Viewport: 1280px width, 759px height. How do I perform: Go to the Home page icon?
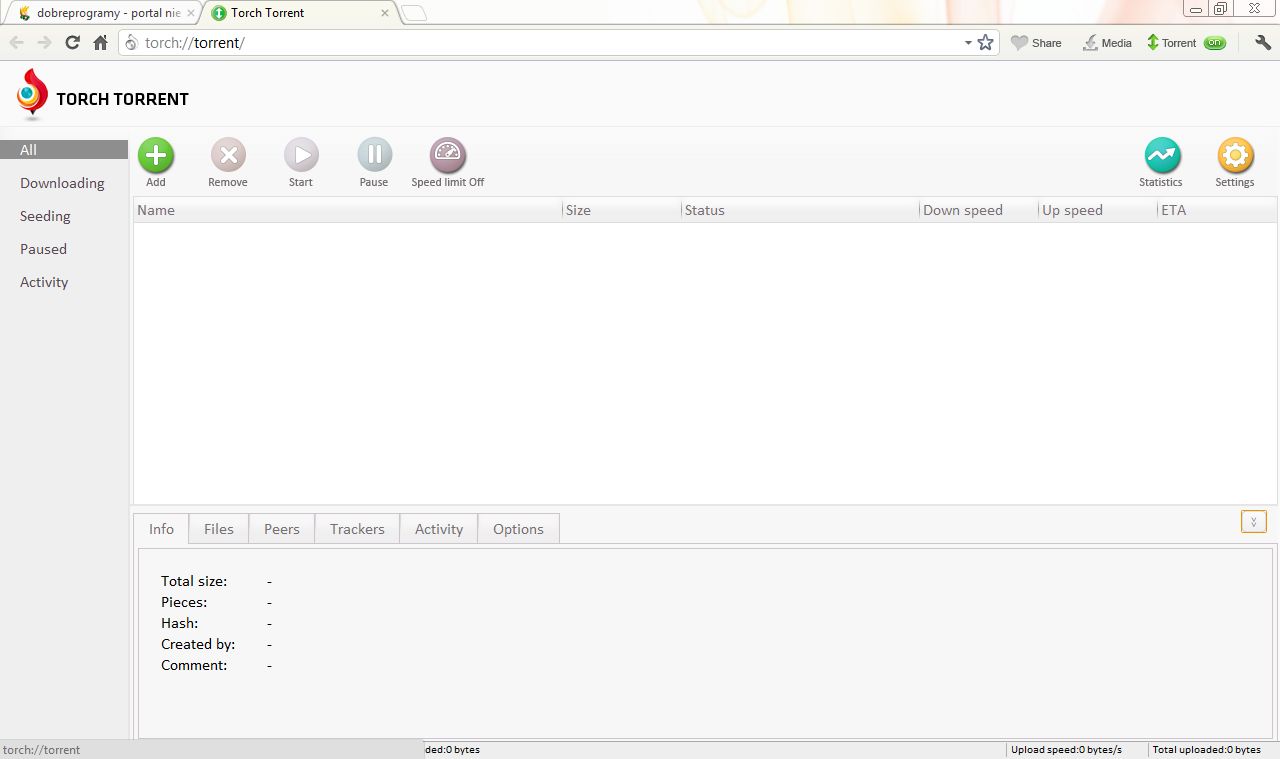pos(100,43)
